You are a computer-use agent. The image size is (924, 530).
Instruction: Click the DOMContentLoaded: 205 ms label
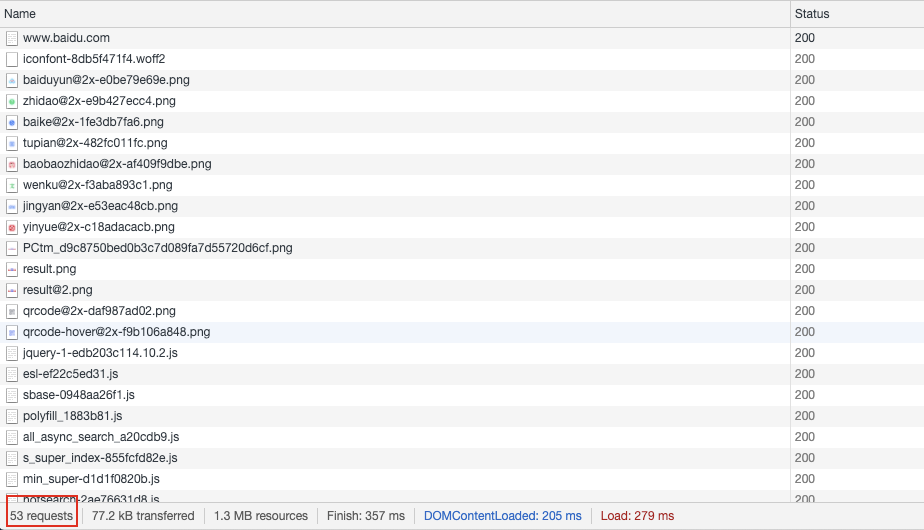(503, 516)
